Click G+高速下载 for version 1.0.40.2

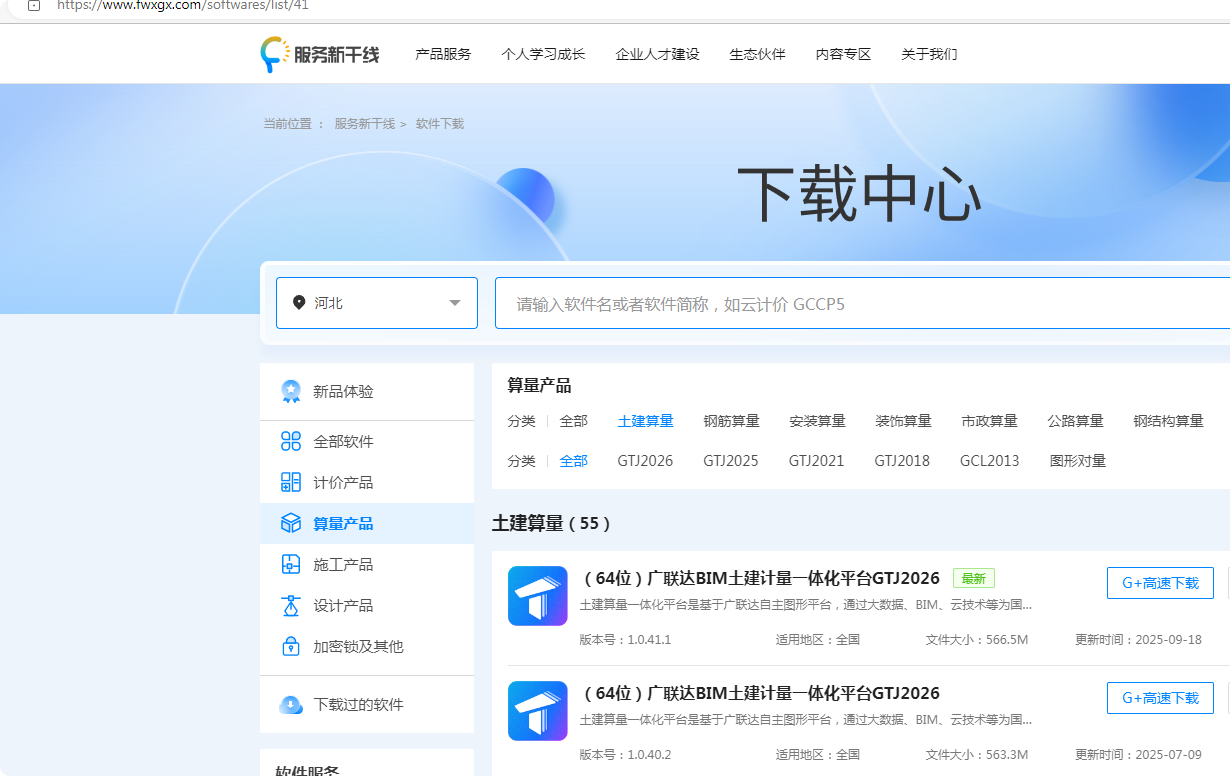pyautogui.click(x=1160, y=698)
